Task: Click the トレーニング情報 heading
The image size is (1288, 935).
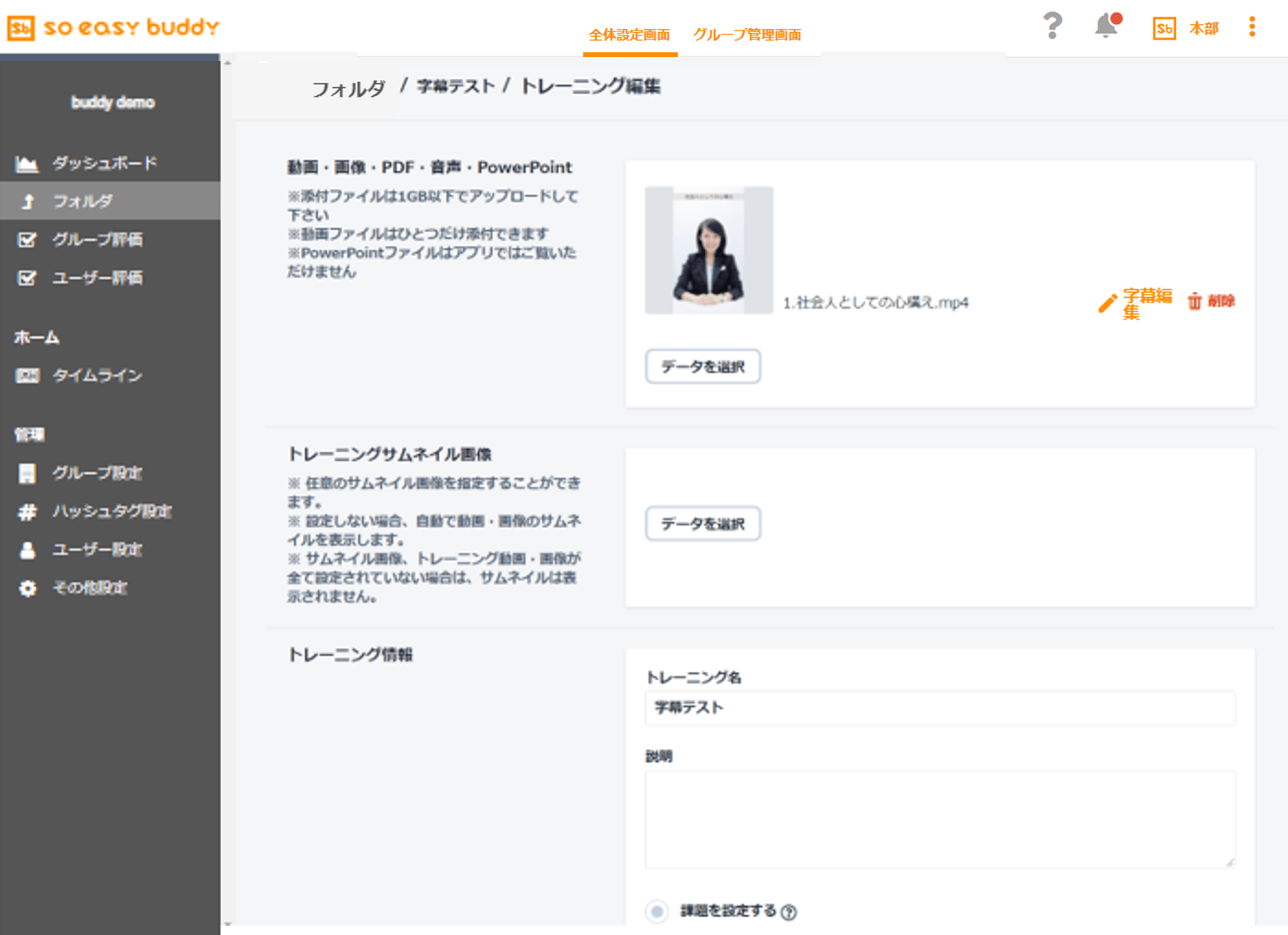Action: click(350, 655)
